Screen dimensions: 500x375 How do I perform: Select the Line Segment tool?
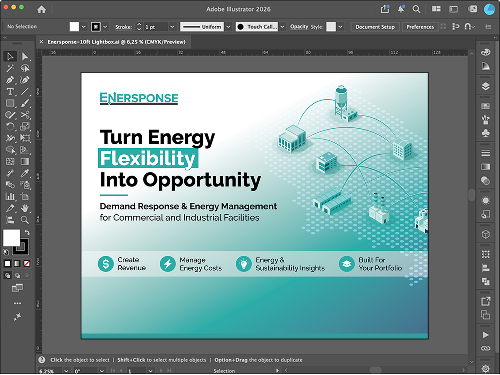(25, 92)
